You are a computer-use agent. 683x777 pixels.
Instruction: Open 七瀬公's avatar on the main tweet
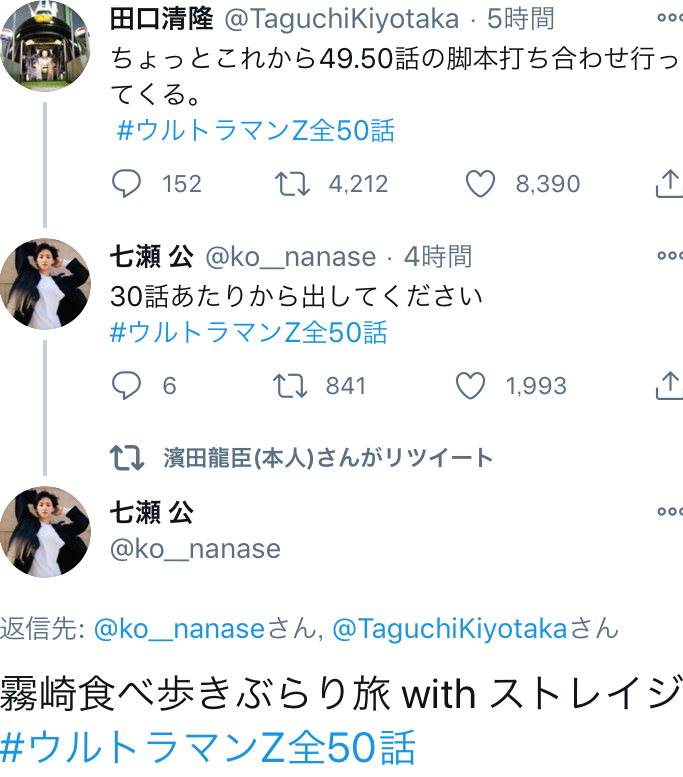(45, 532)
